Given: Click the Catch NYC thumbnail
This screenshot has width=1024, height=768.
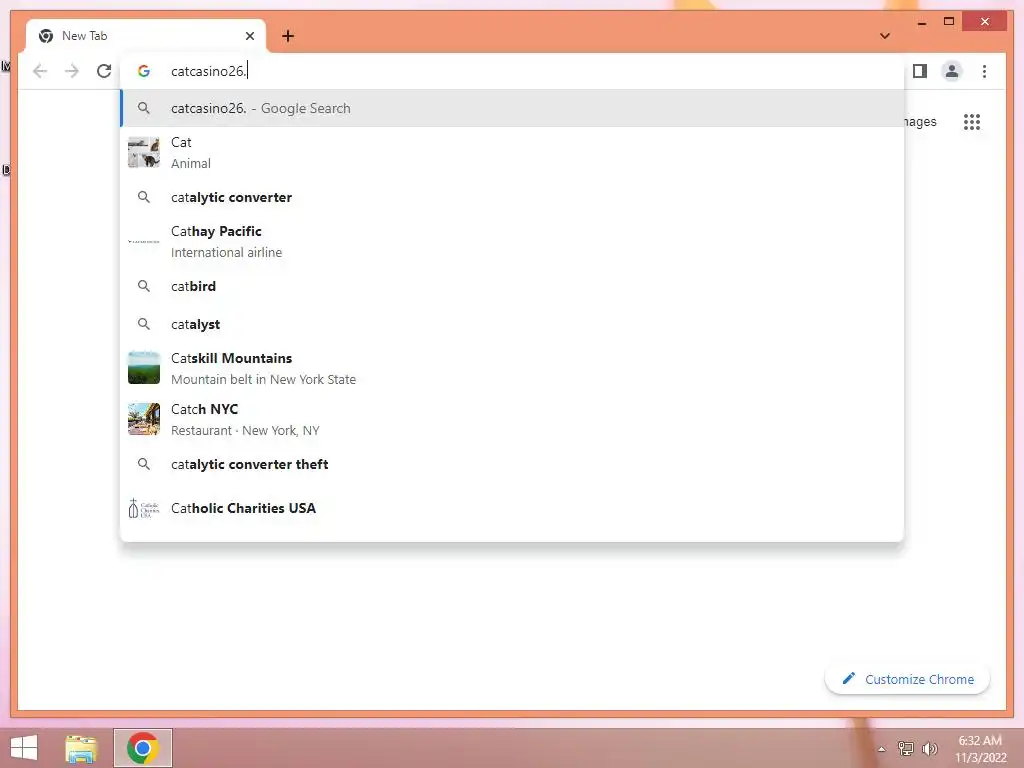Looking at the screenshot, I should point(144,419).
